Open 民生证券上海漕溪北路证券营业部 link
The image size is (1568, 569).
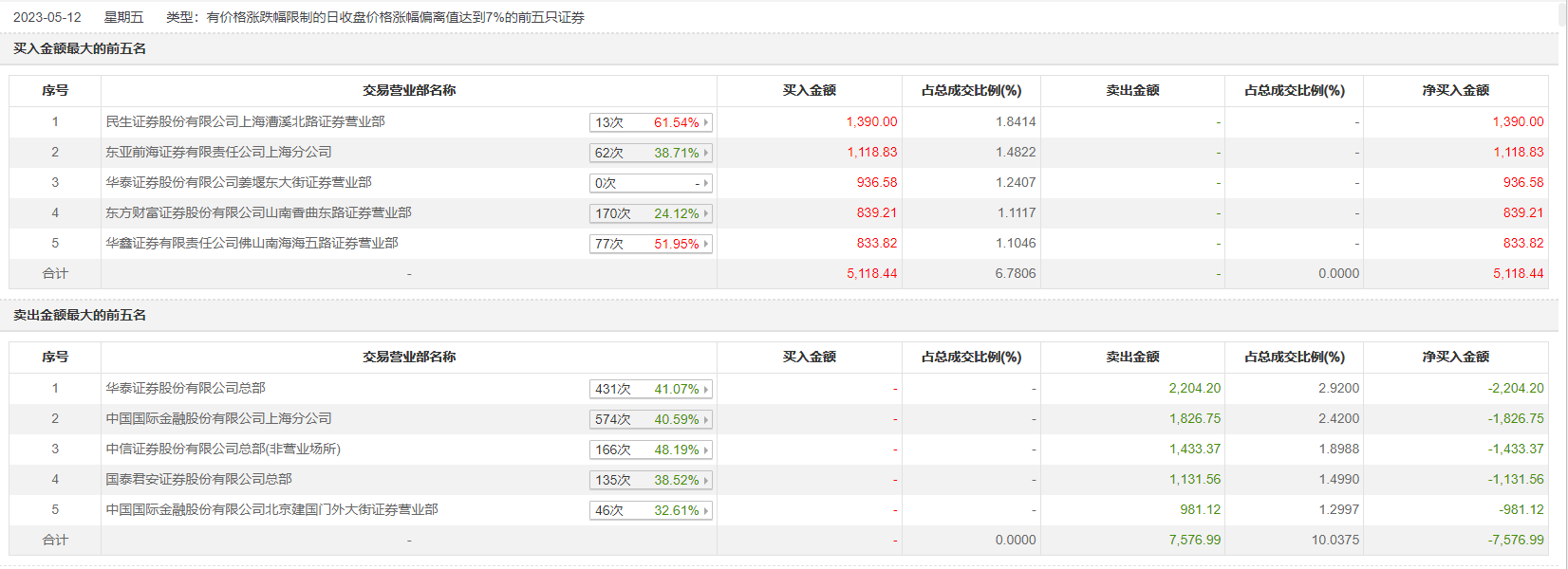(245, 122)
